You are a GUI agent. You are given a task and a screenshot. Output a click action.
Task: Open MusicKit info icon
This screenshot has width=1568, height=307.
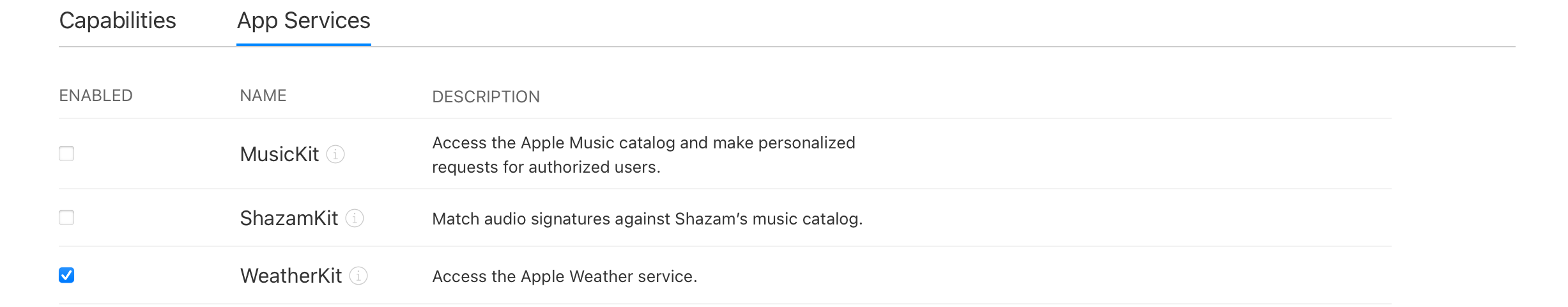[335, 154]
